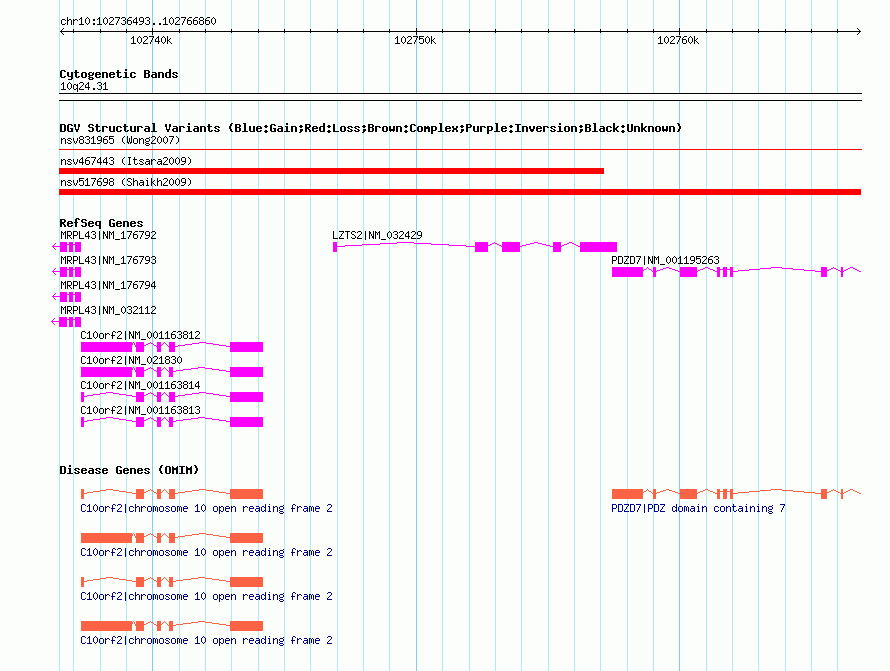The width and height of the screenshot is (890, 671).
Task: Open the PDZD7|NM_001195263 transcript label
Action: 665,260
